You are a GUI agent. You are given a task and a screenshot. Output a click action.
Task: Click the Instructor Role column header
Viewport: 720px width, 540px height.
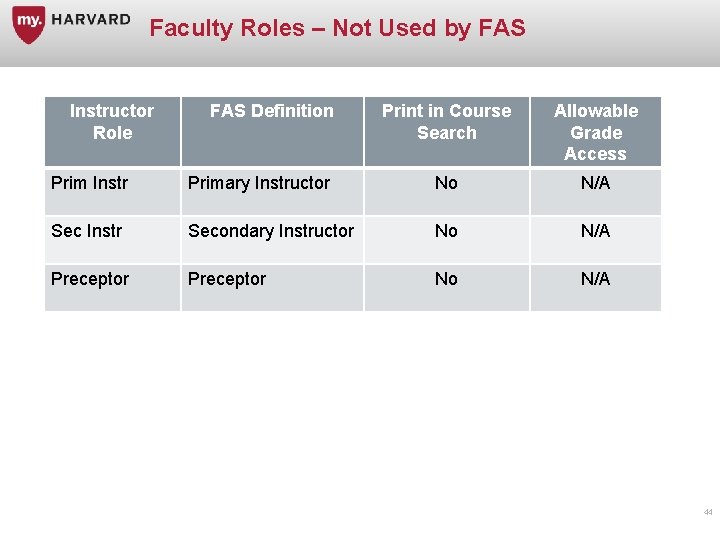(112, 122)
